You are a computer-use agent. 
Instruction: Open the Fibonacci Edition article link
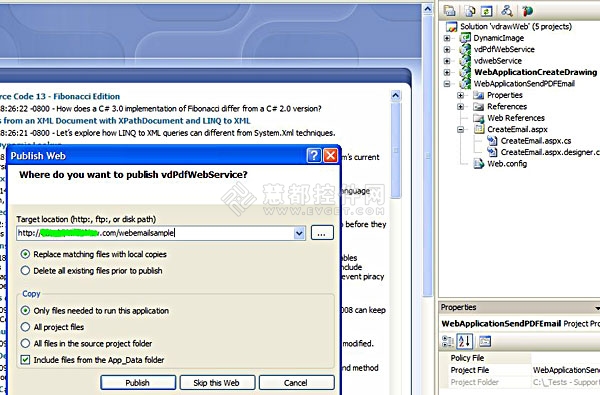tap(60, 96)
